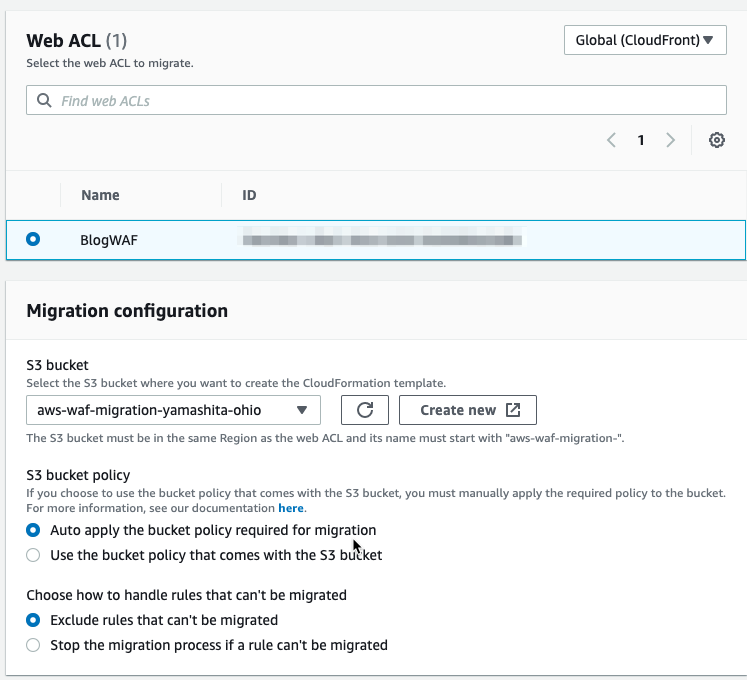
Task: Select Stop the migration process option
Action: pos(33,645)
